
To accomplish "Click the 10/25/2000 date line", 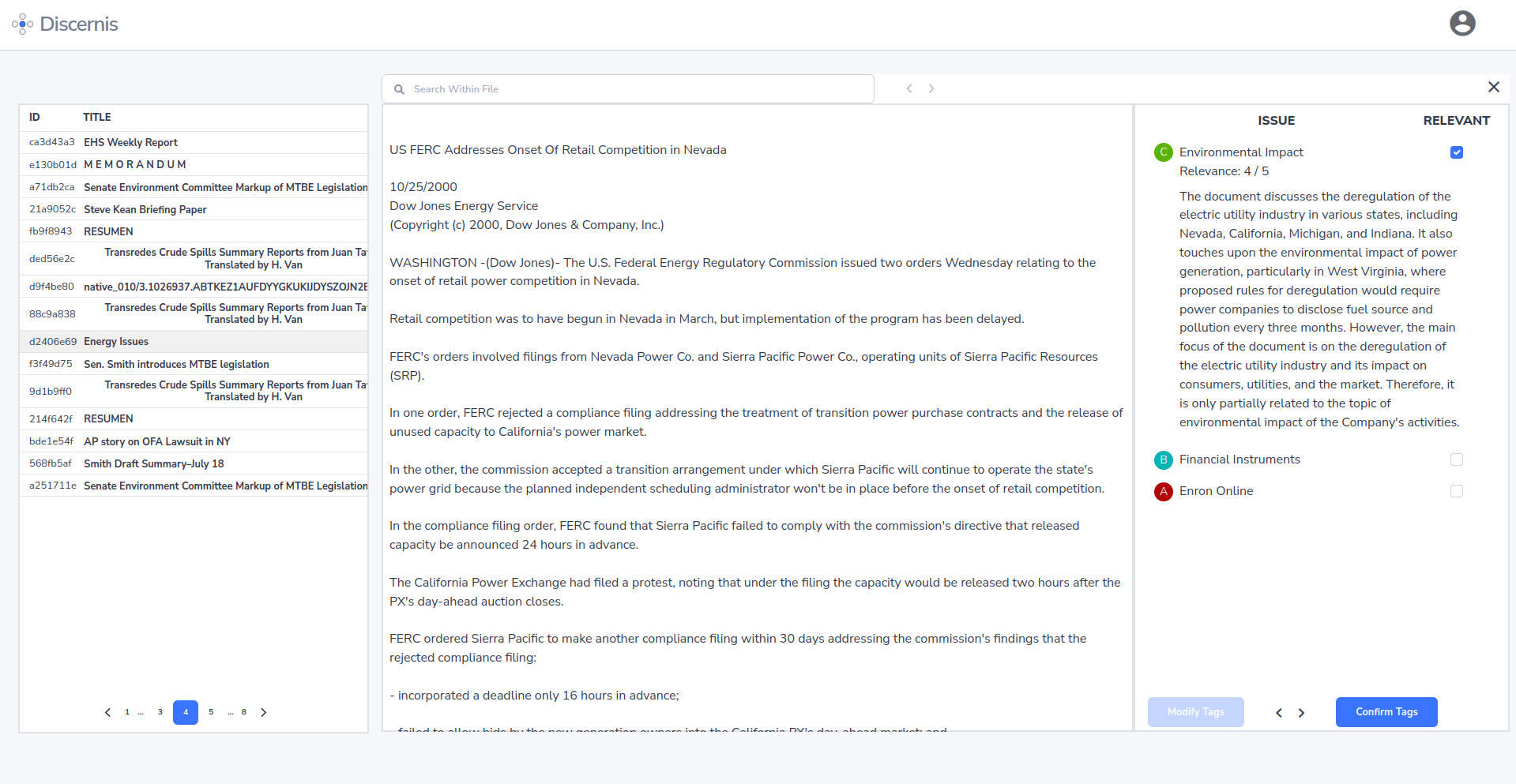I will [423, 187].
